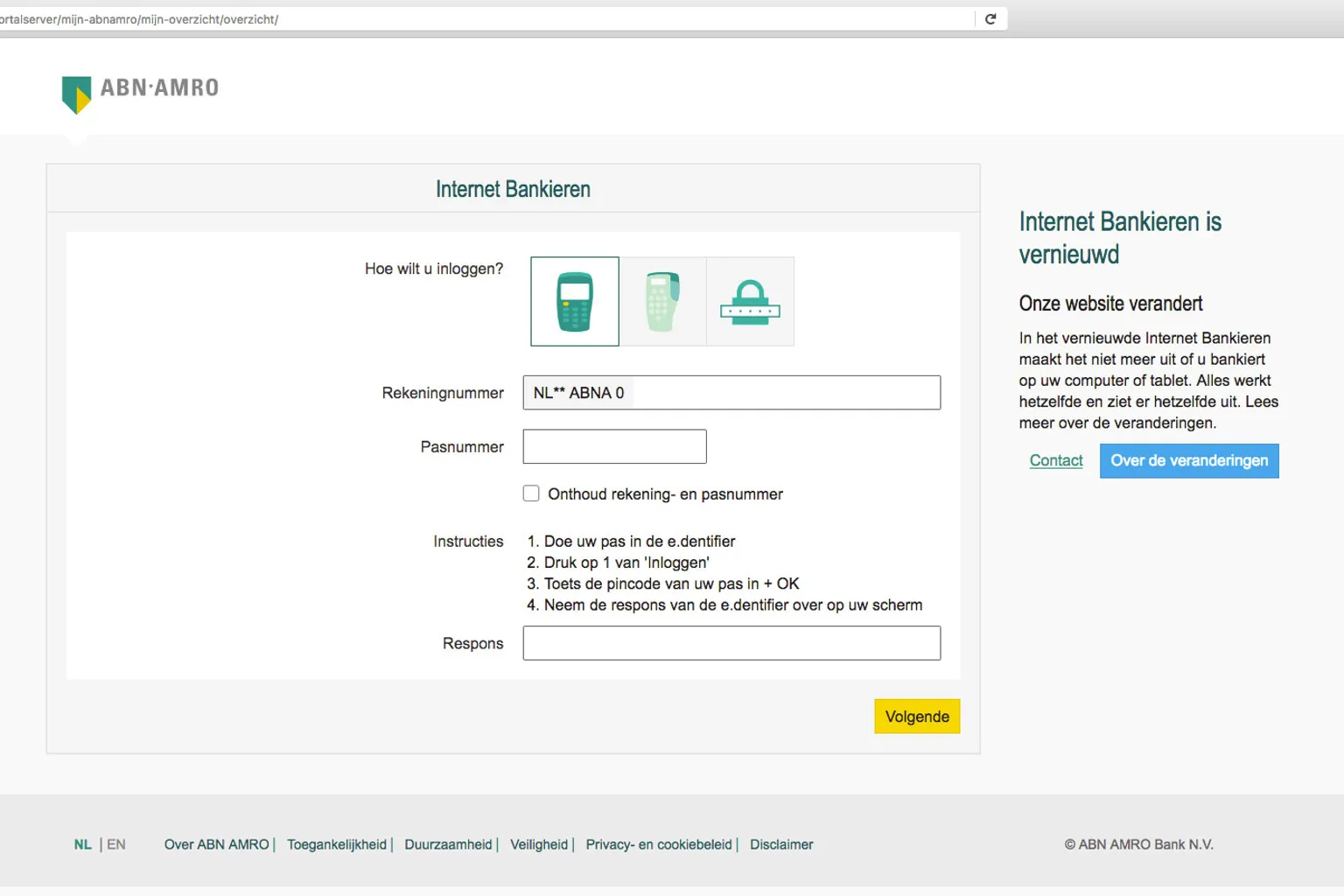This screenshot has height=896, width=1344.
Task: Go to the Toegankelijkheid footer link
Action: [337, 844]
